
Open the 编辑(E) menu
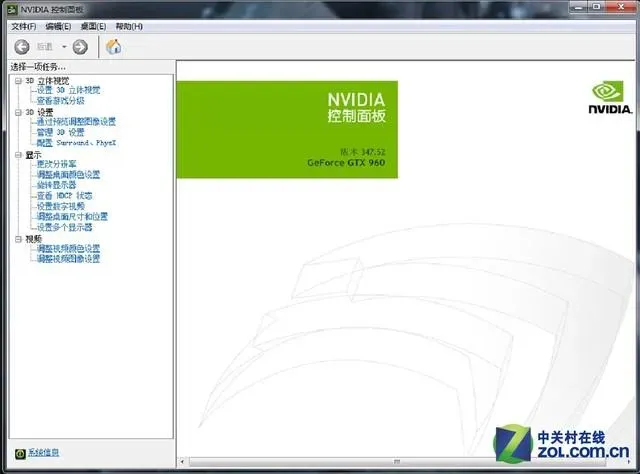[x=58, y=27]
